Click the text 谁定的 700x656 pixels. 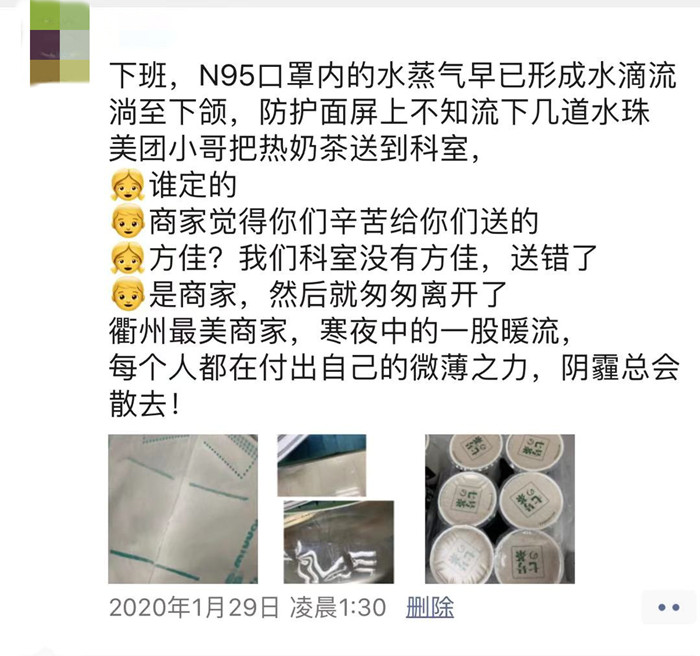[x=192, y=185]
